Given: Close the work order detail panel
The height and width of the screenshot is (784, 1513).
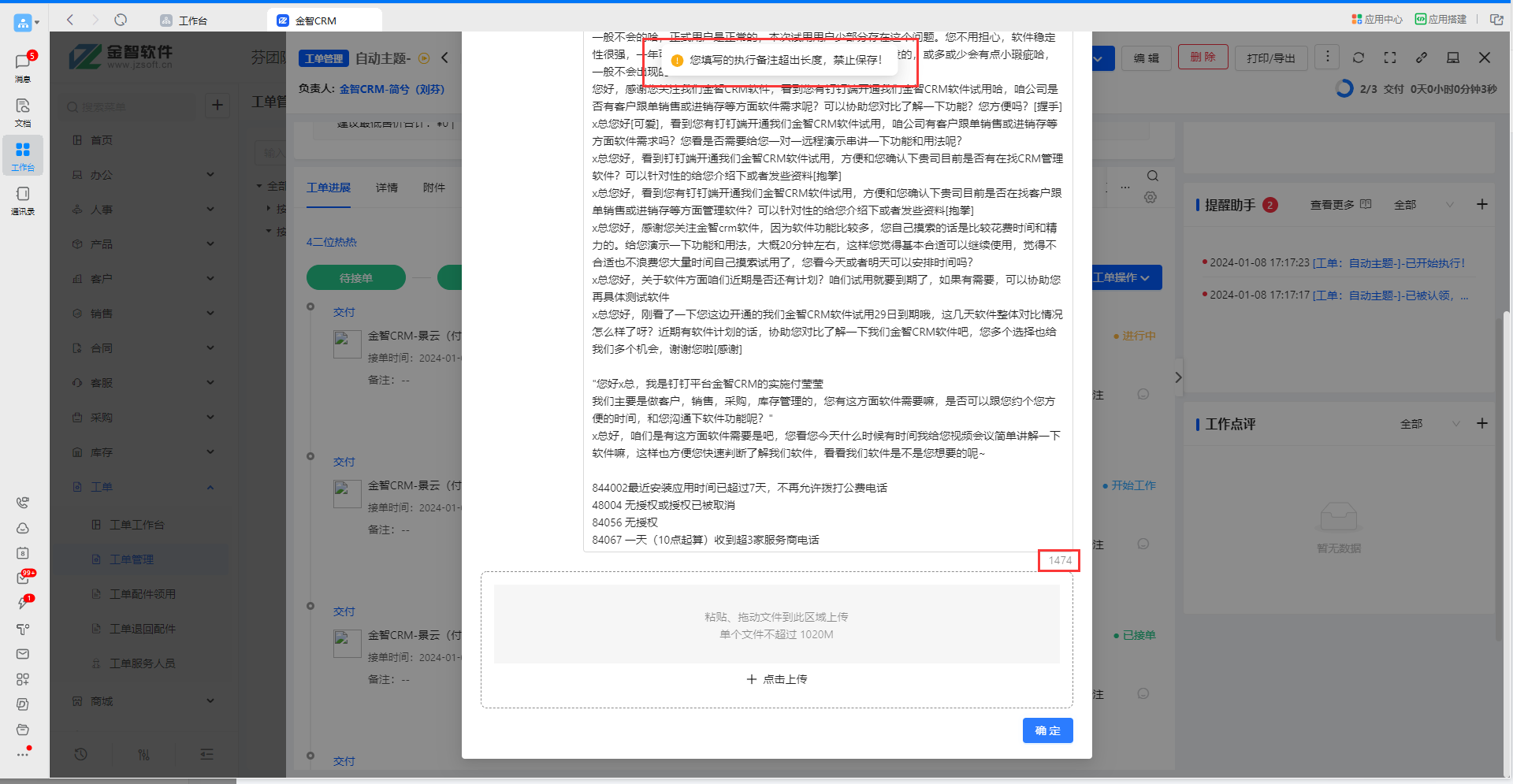Looking at the screenshot, I should pos(1485,58).
